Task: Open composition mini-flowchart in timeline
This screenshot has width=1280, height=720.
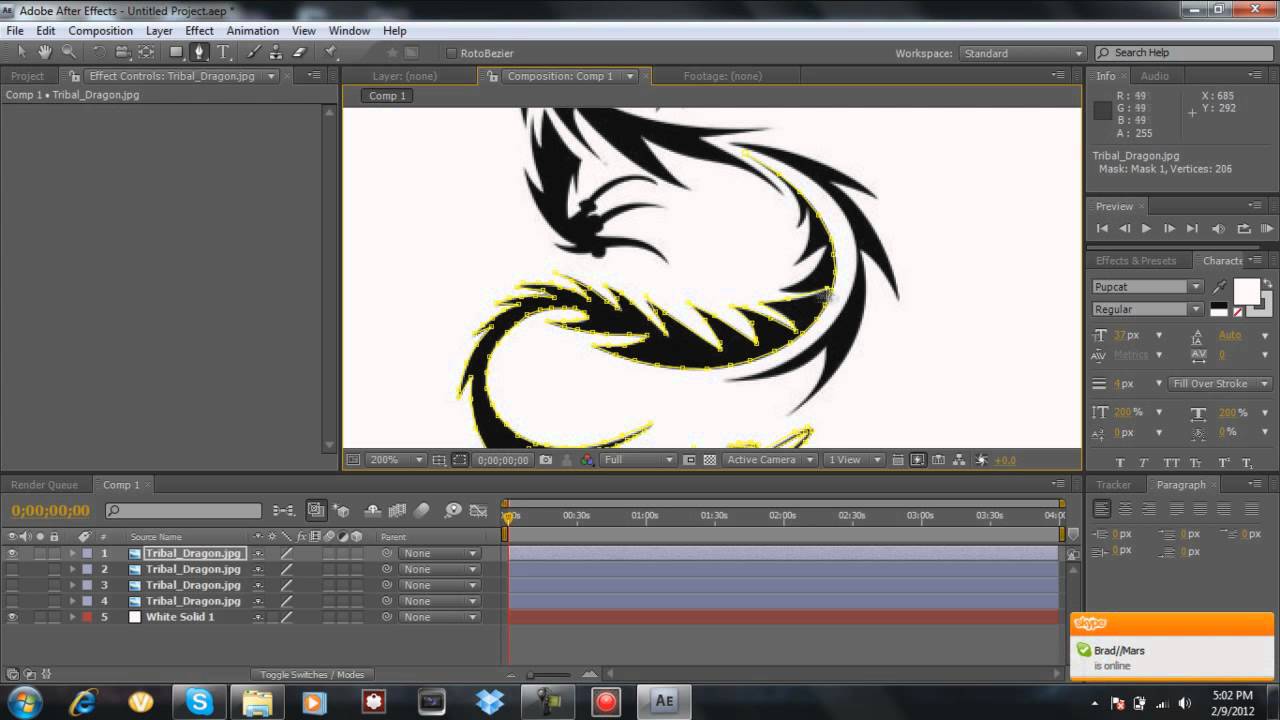Action: [283, 510]
